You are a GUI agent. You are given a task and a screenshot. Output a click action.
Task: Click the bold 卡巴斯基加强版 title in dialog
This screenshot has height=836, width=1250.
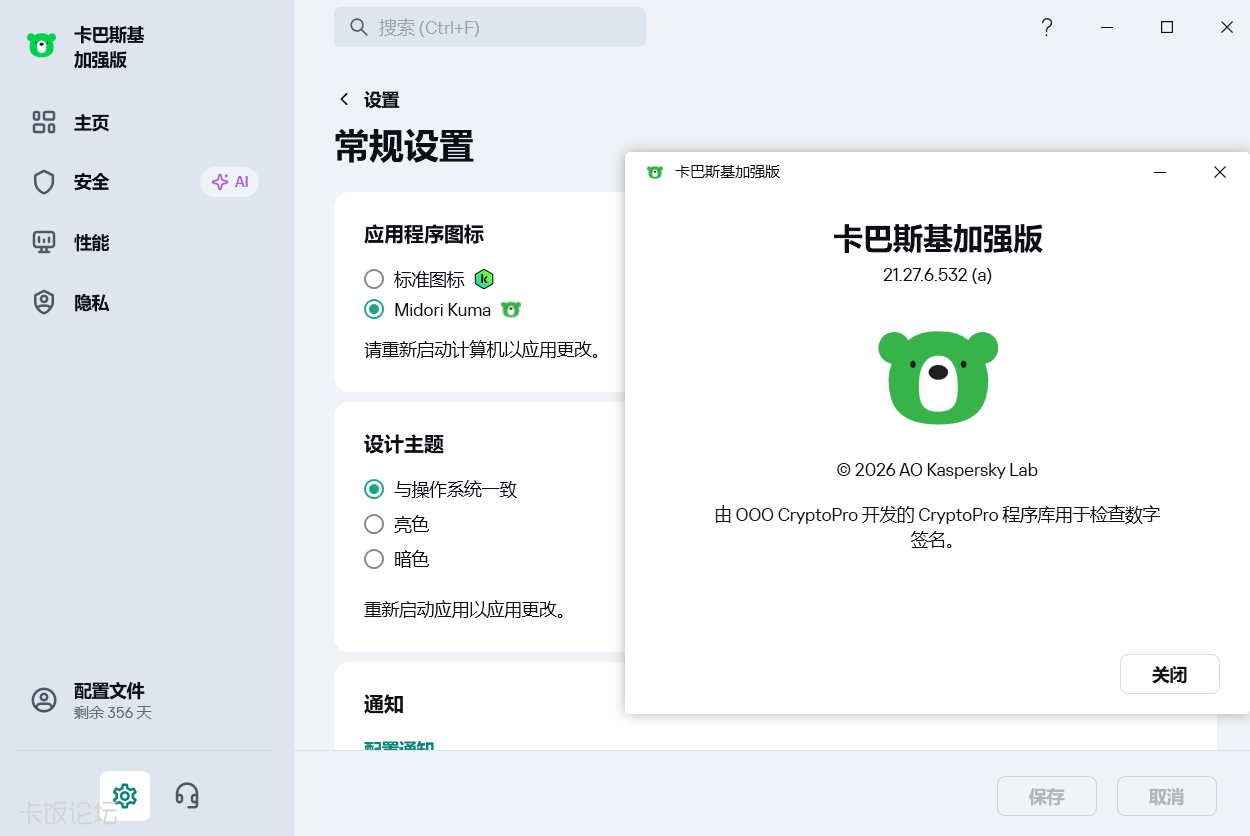938,239
